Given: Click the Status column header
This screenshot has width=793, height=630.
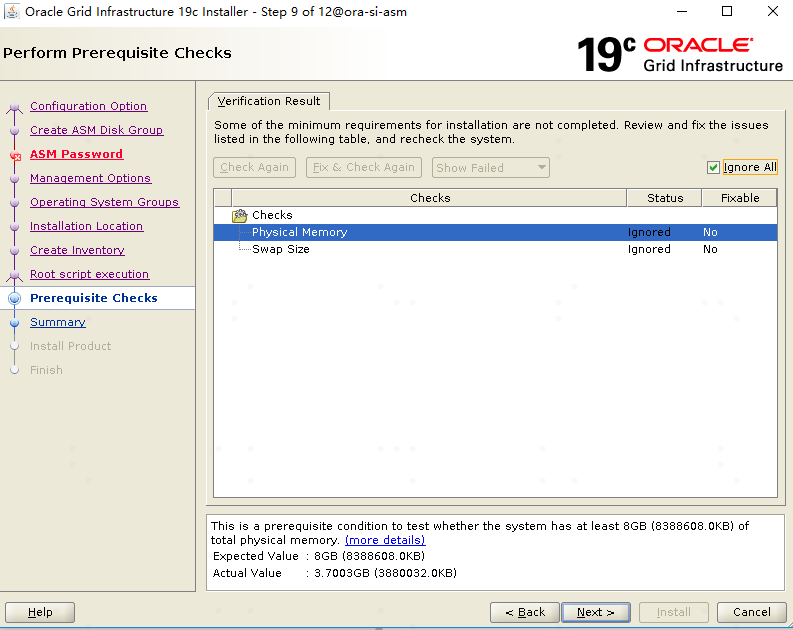Looking at the screenshot, I should [665, 198].
